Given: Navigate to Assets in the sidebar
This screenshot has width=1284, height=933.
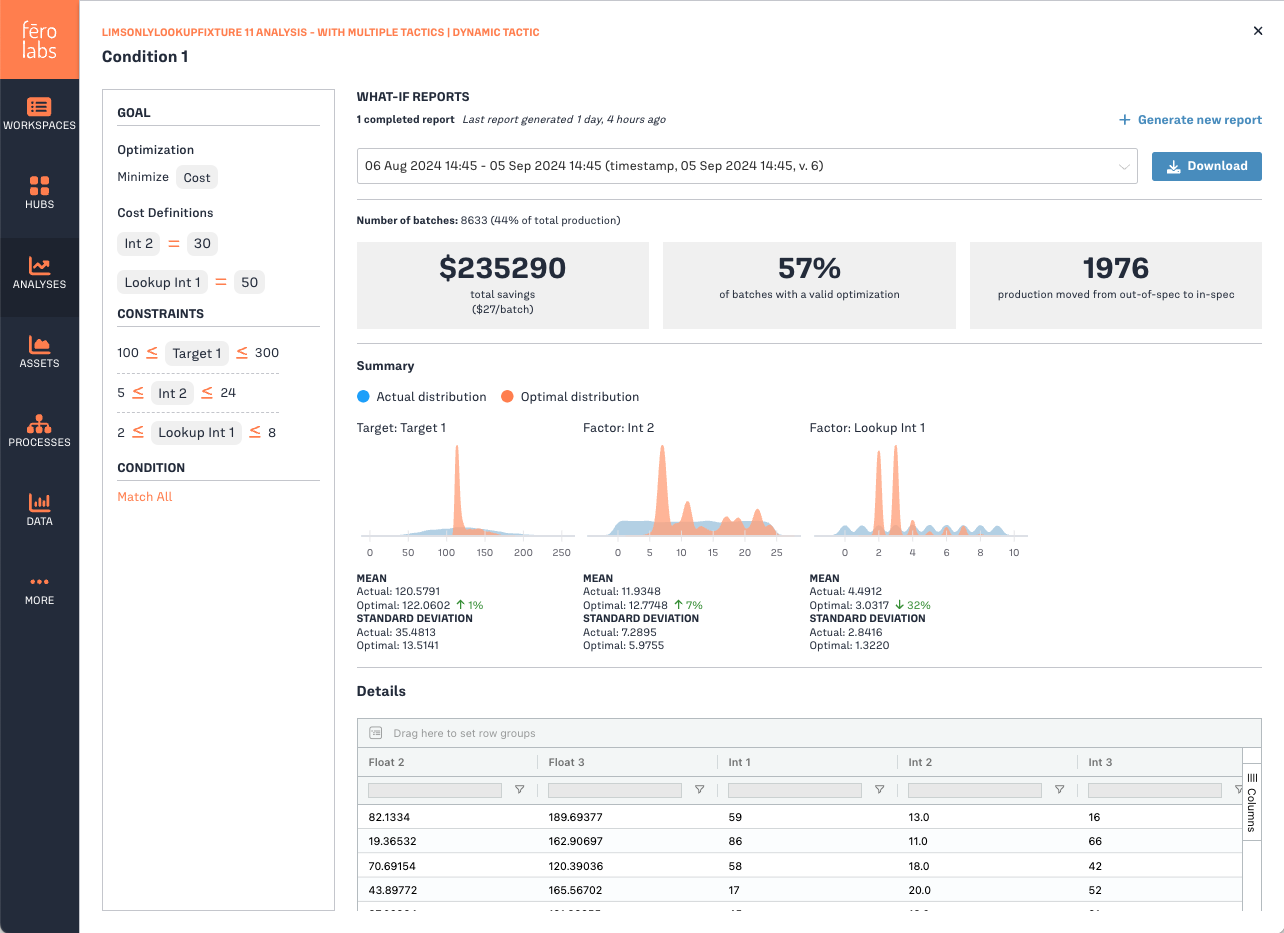Looking at the screenshot, I should 39,352.
